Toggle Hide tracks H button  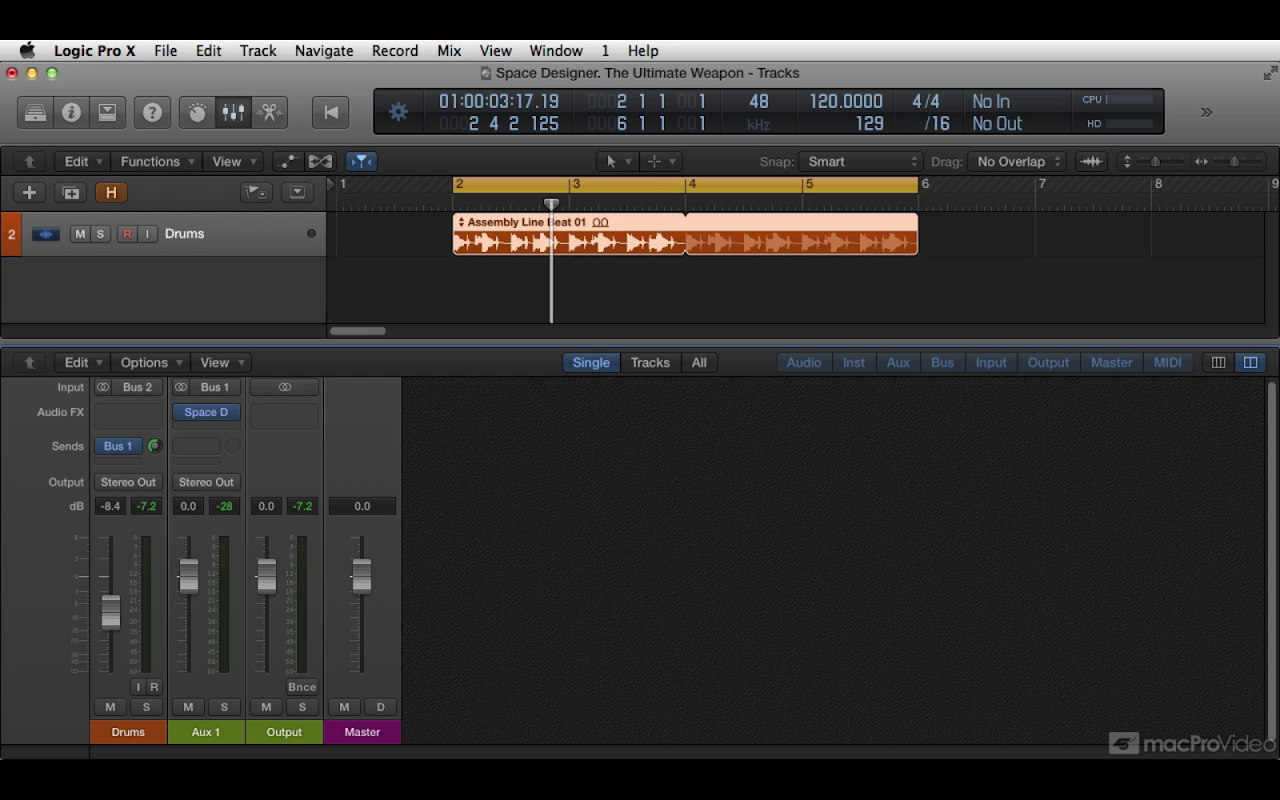click(111, 193)
